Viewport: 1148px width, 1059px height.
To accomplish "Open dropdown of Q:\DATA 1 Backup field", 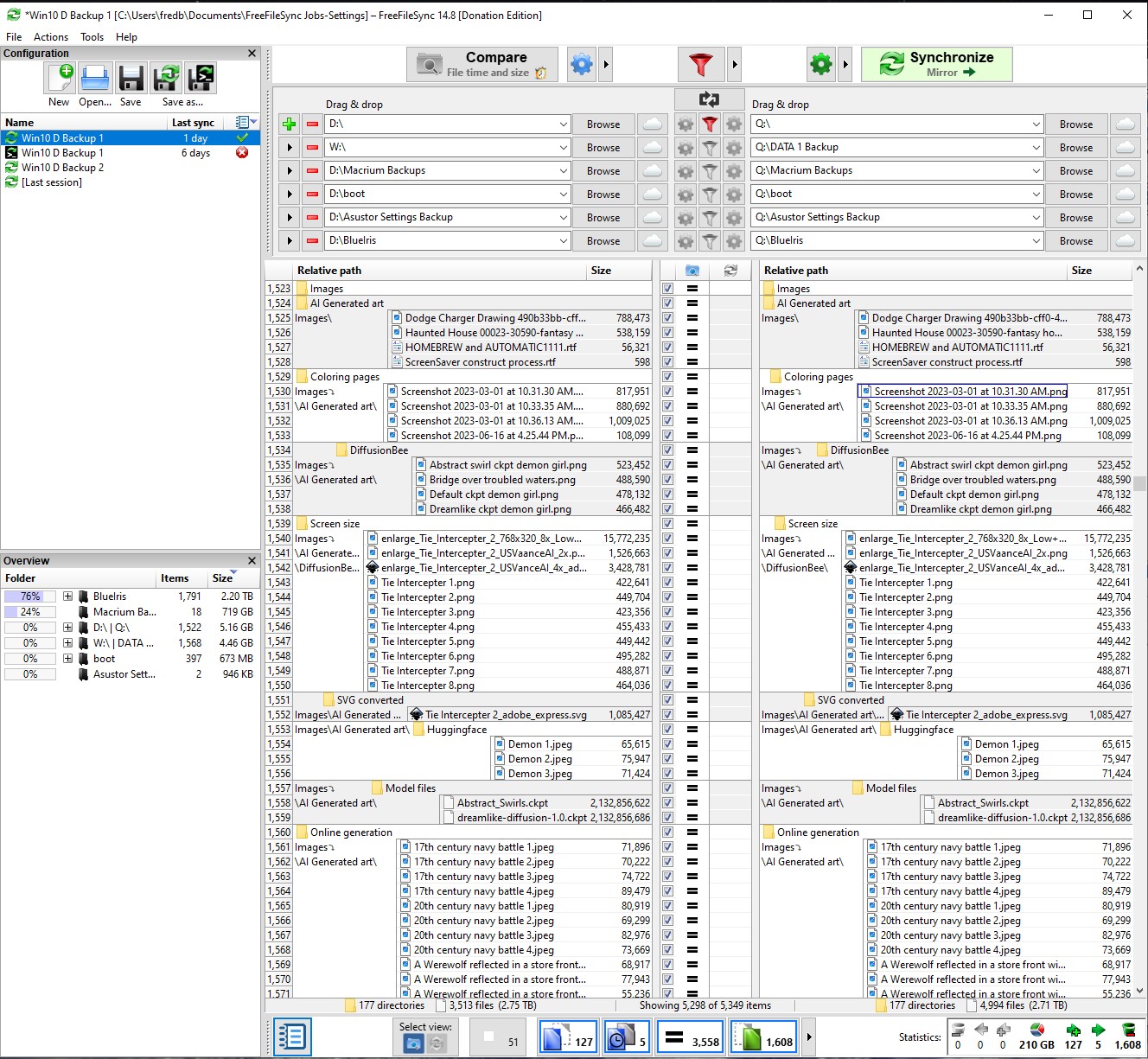I will (x=1036, y=148).
